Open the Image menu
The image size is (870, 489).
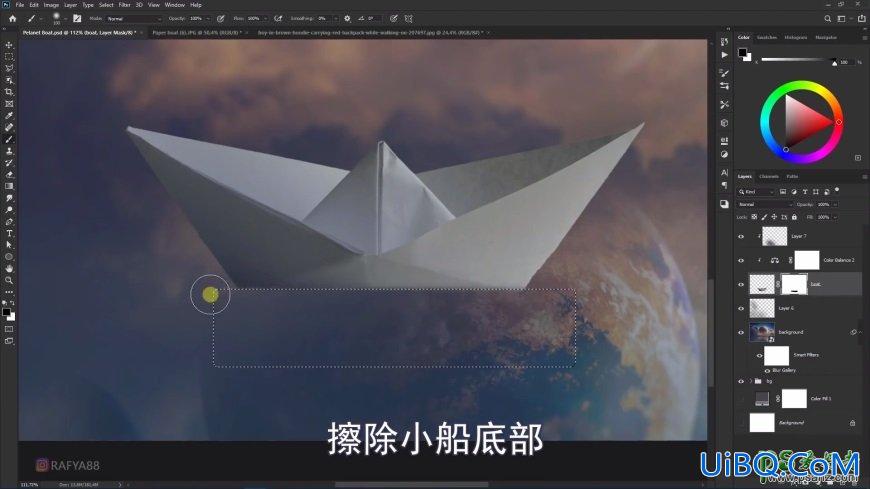coord(51,4)
